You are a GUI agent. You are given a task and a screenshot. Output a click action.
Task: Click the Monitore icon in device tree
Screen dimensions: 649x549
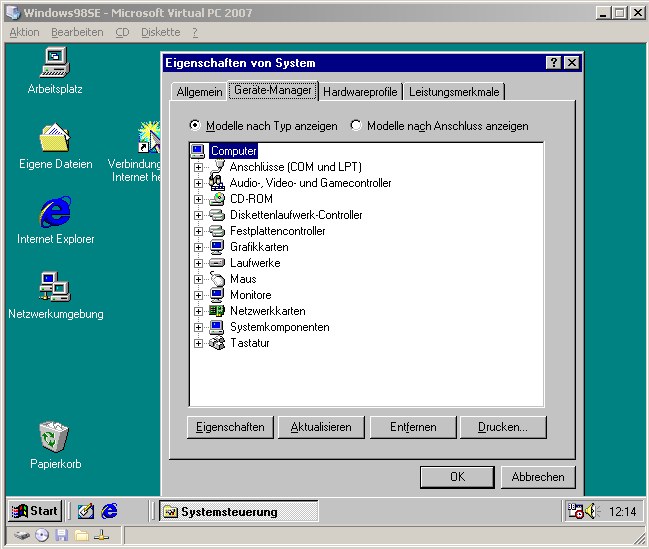point(217,295)
